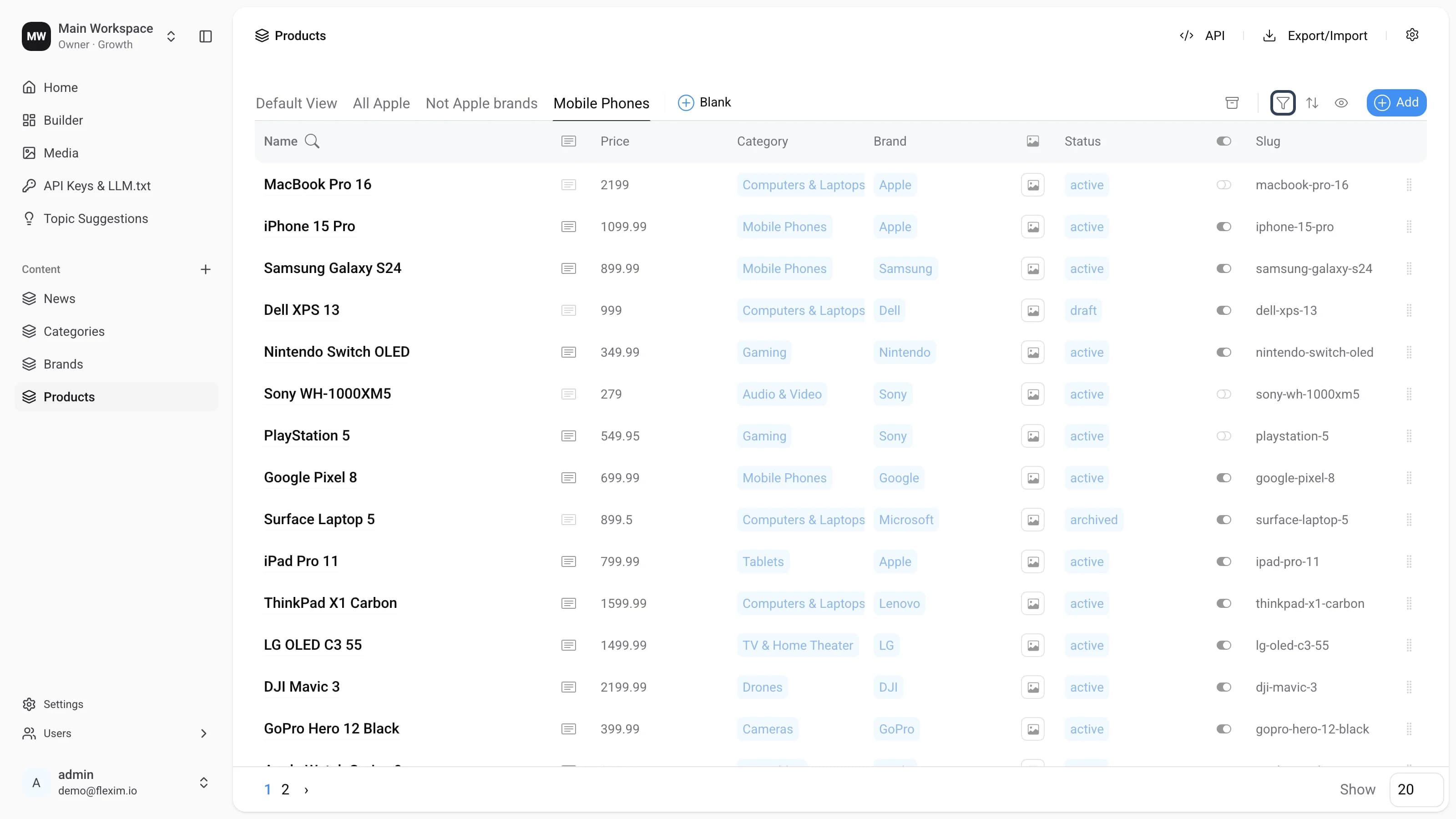This screenshot has width=1456, height=819.
Task: Toggle switch for PlayStation 5
Action: click(x=1223, y=436)
